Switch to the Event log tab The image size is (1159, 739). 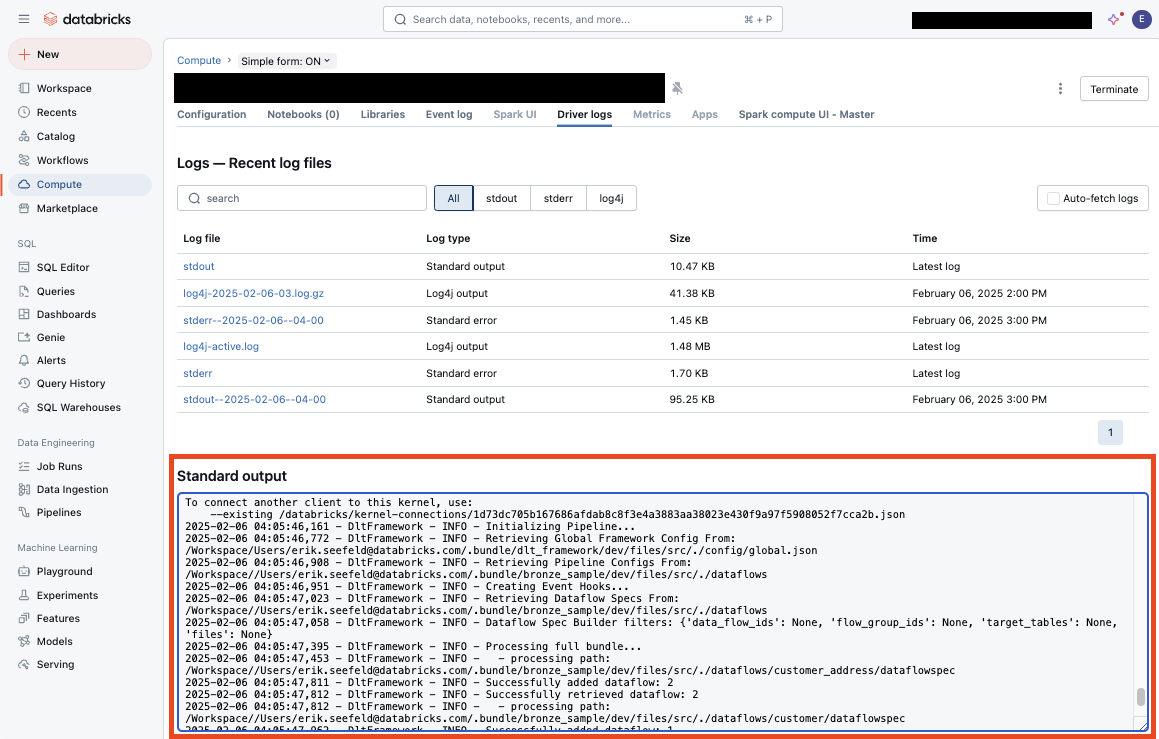(x=449, y=114)
